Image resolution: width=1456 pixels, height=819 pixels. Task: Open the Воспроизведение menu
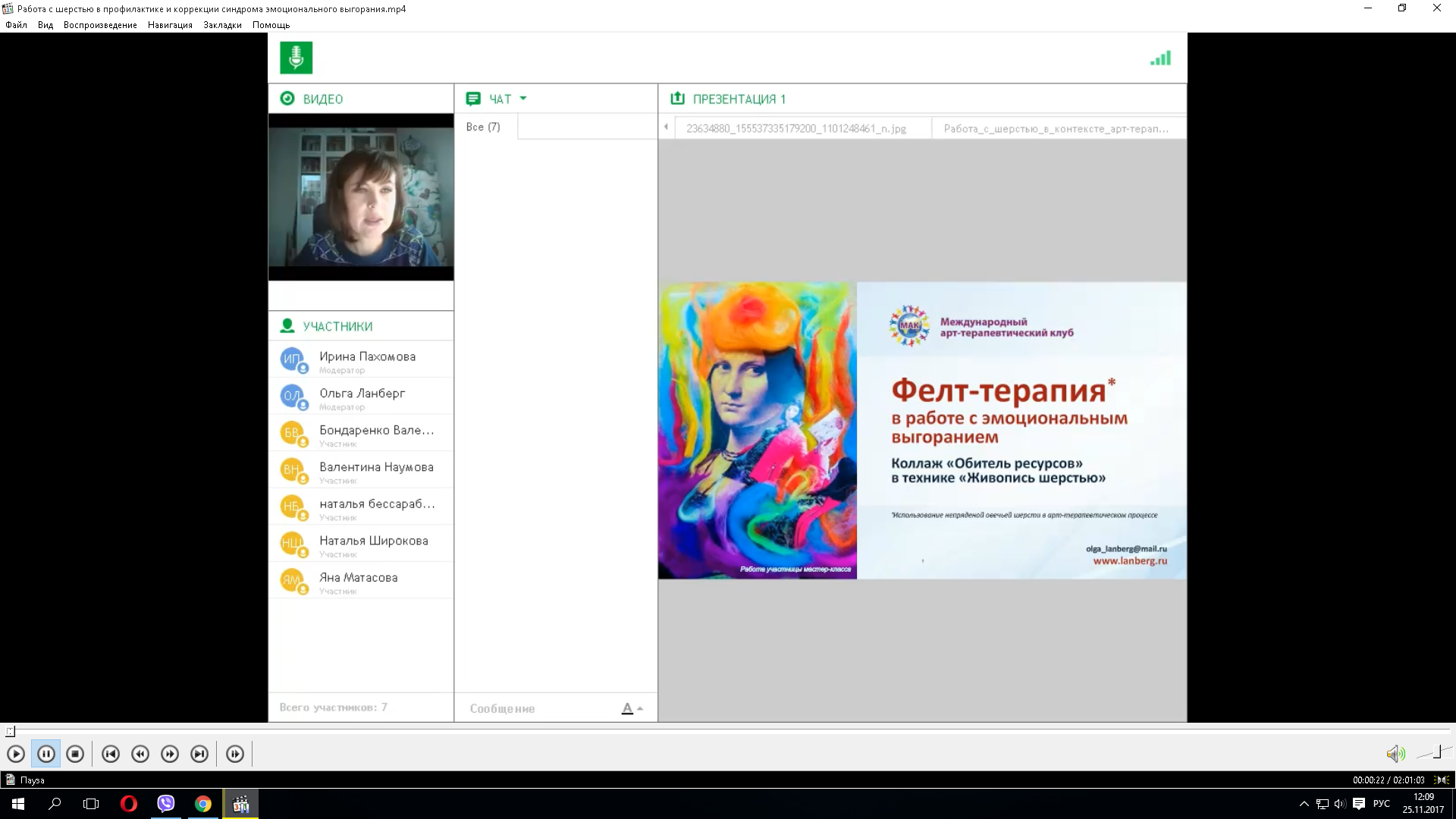pyautogui.click(x=100, y=25)
